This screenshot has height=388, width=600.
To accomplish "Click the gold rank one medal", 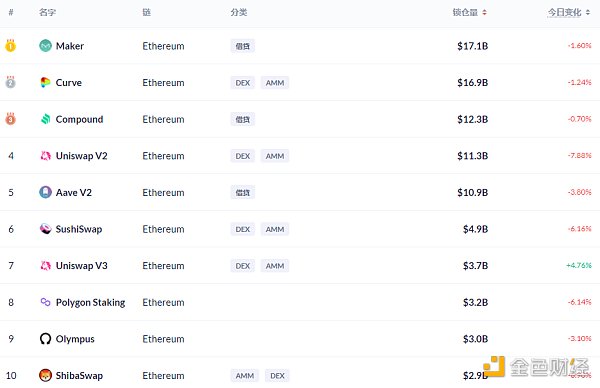I will pyautogui.click(x=10, y=46).
